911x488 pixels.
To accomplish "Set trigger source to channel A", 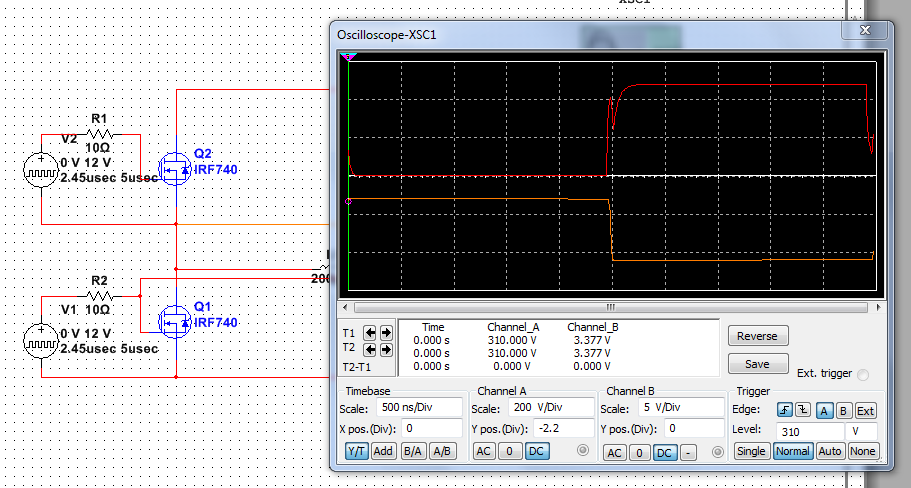I will (824, 410).
